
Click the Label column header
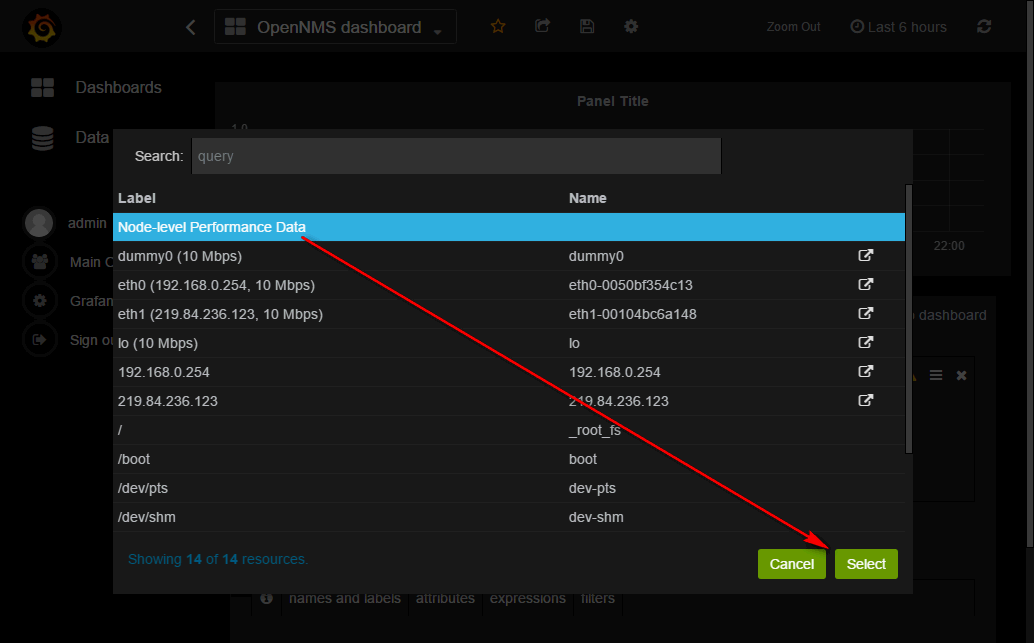pyautogui.click(x=137, y=198)
